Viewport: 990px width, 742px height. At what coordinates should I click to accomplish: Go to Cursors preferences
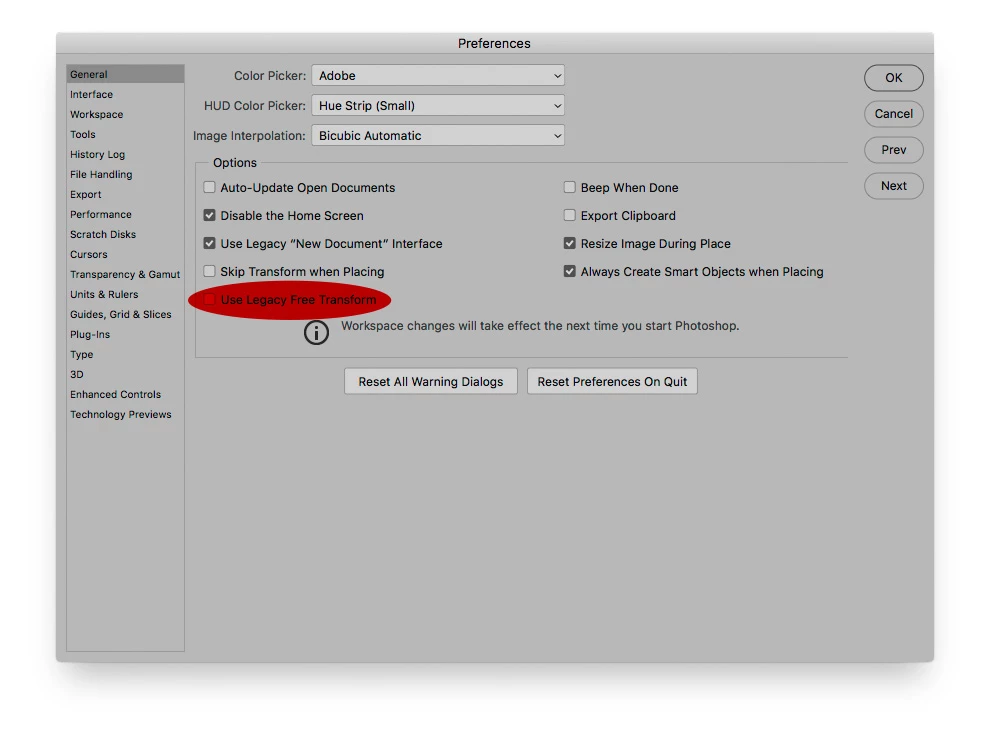(125, 254)
